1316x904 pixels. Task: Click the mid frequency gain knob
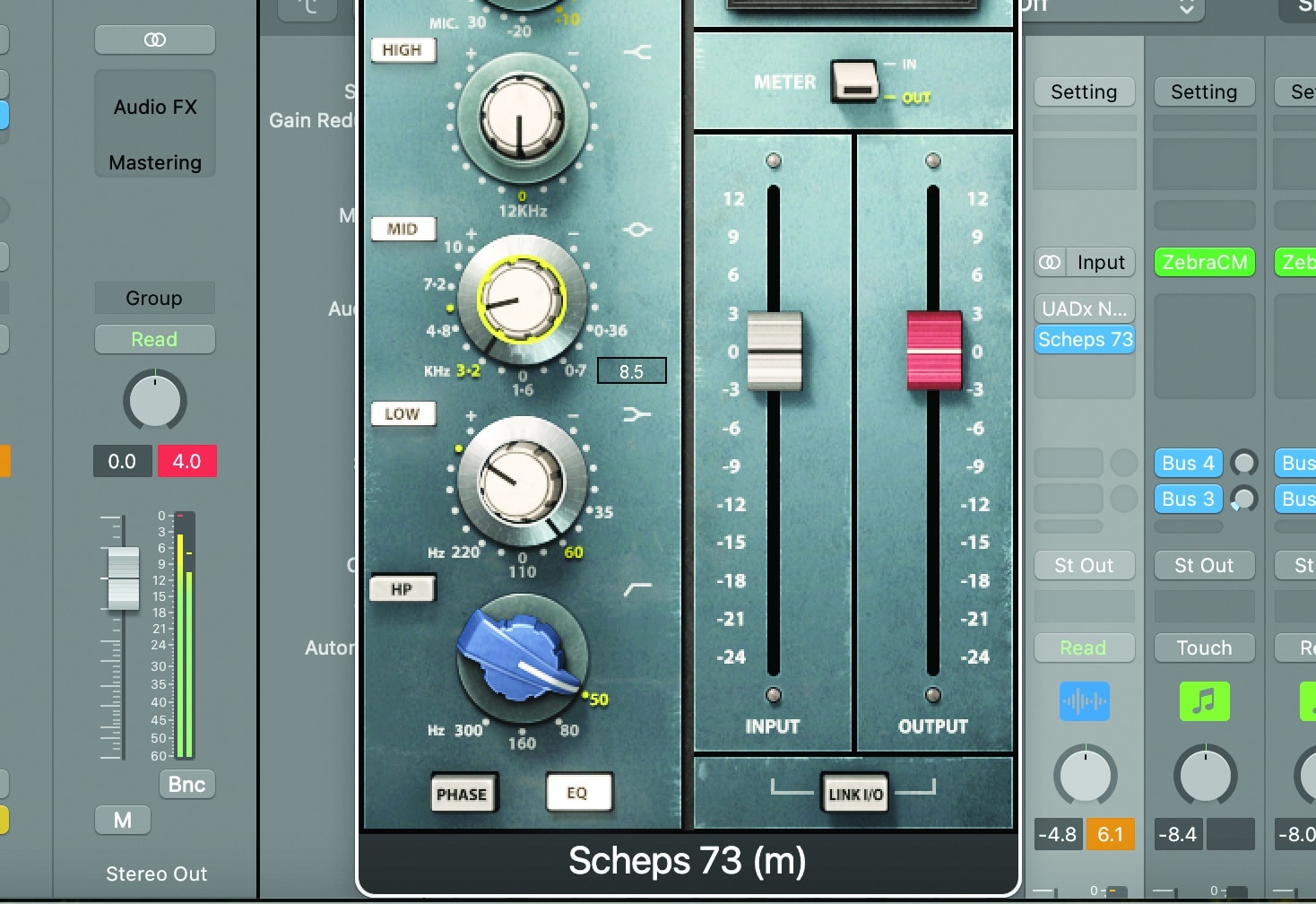[522, 300]
